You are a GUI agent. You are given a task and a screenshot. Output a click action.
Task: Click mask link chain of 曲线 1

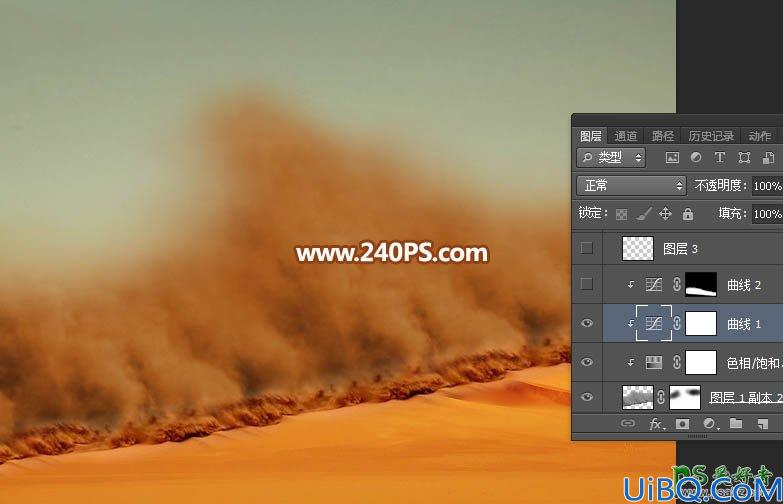pos(677,324)
